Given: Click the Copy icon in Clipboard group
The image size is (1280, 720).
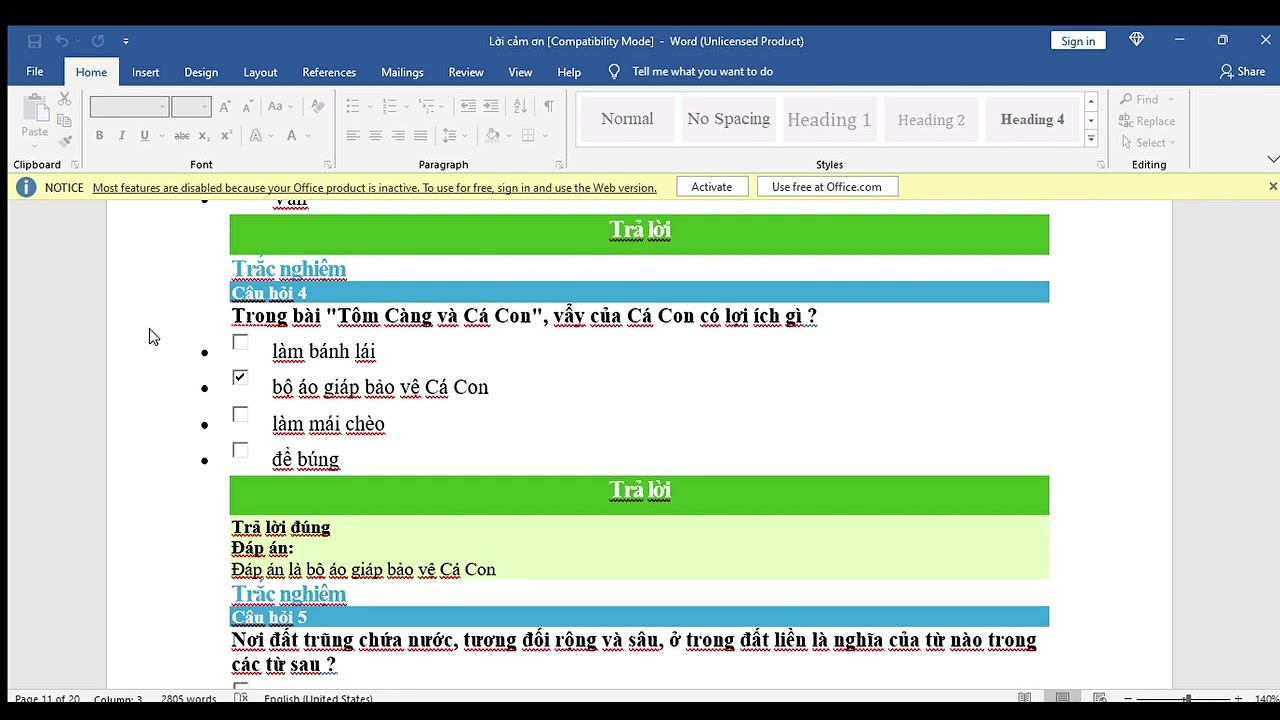Looking at the screenshot, I should click(65, 120).
